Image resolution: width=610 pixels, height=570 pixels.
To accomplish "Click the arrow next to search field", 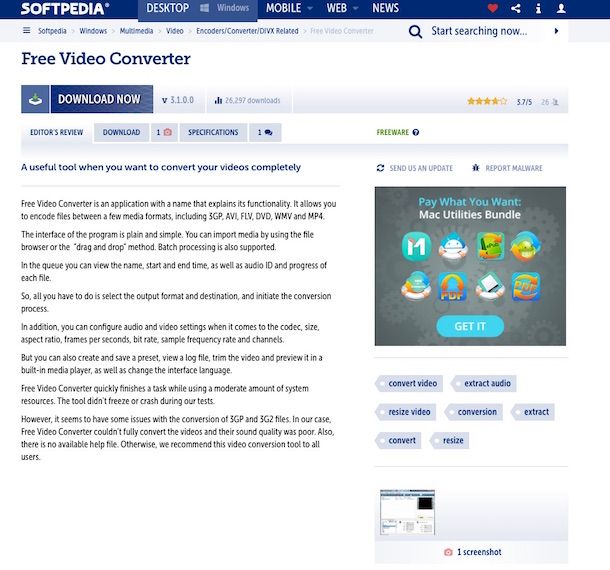I will pyautogui.click(x=556, y=31).
